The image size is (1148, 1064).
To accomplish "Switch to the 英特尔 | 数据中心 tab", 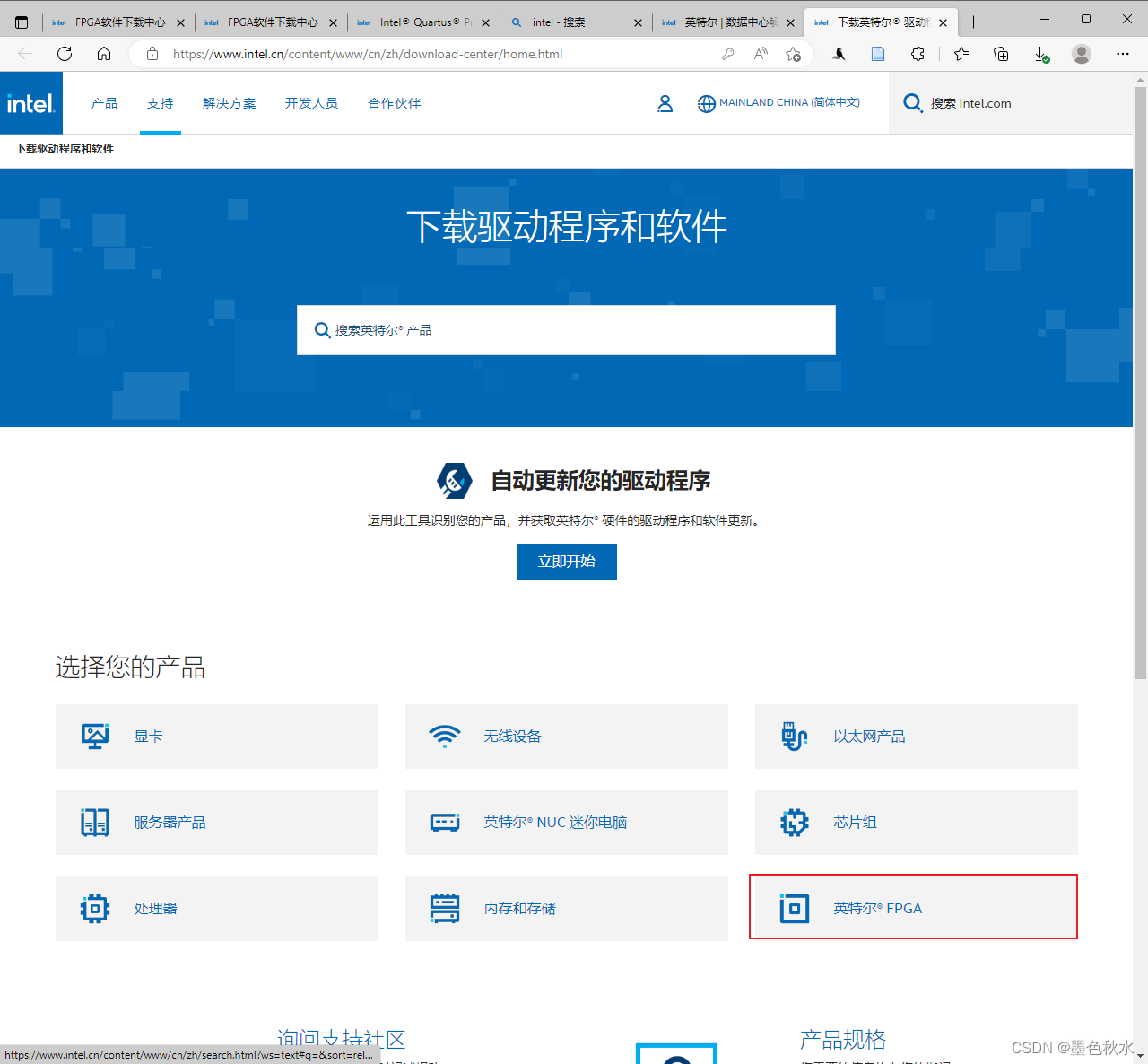I will click(728, 22).
